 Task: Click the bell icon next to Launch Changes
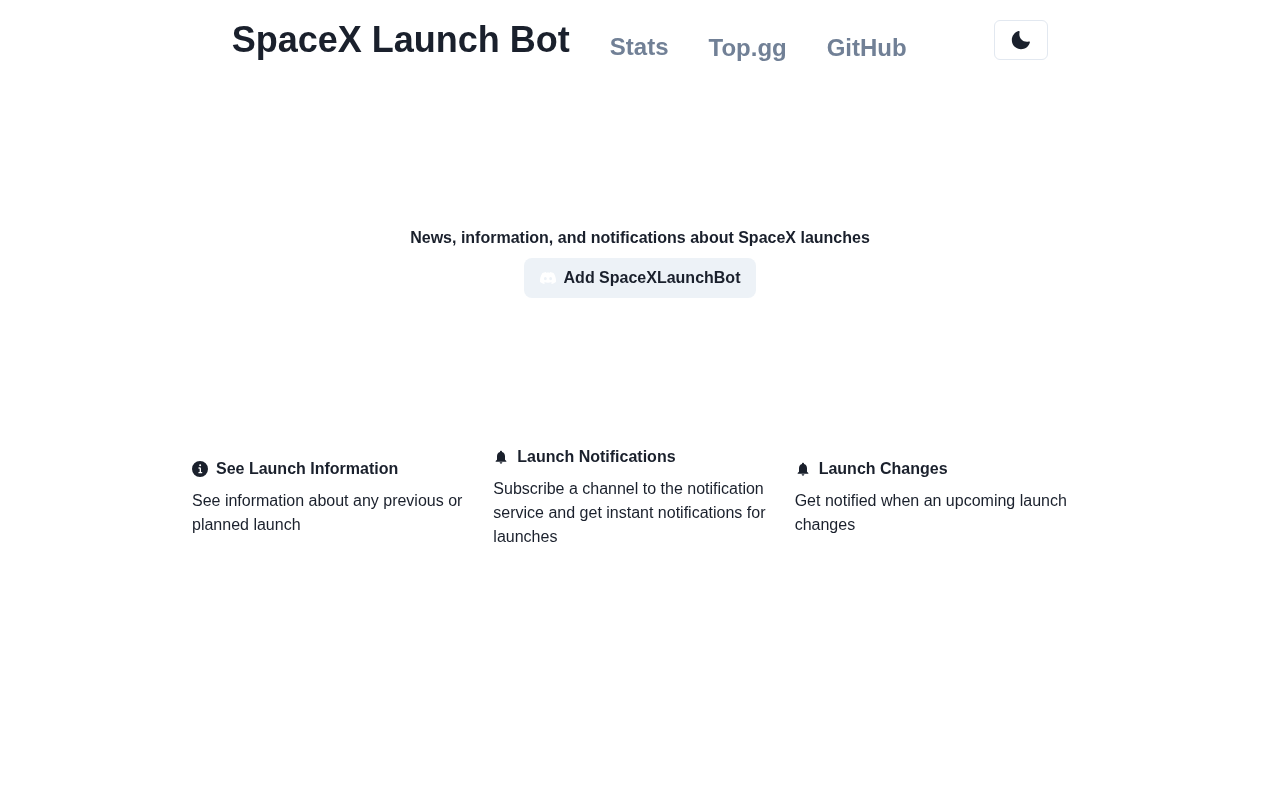tap(803, 469)
